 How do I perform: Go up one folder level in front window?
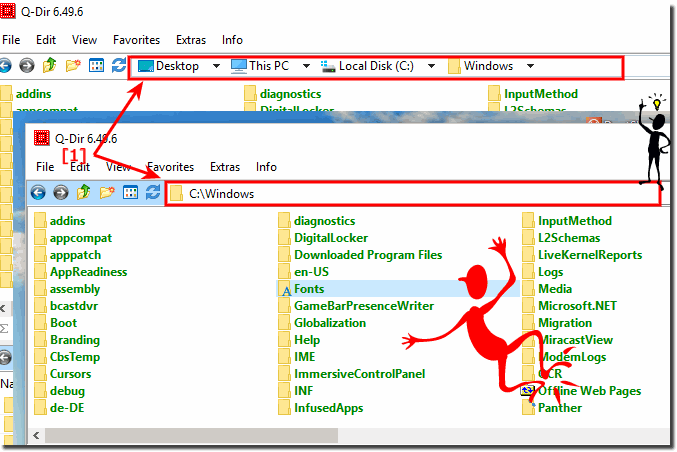83,192
